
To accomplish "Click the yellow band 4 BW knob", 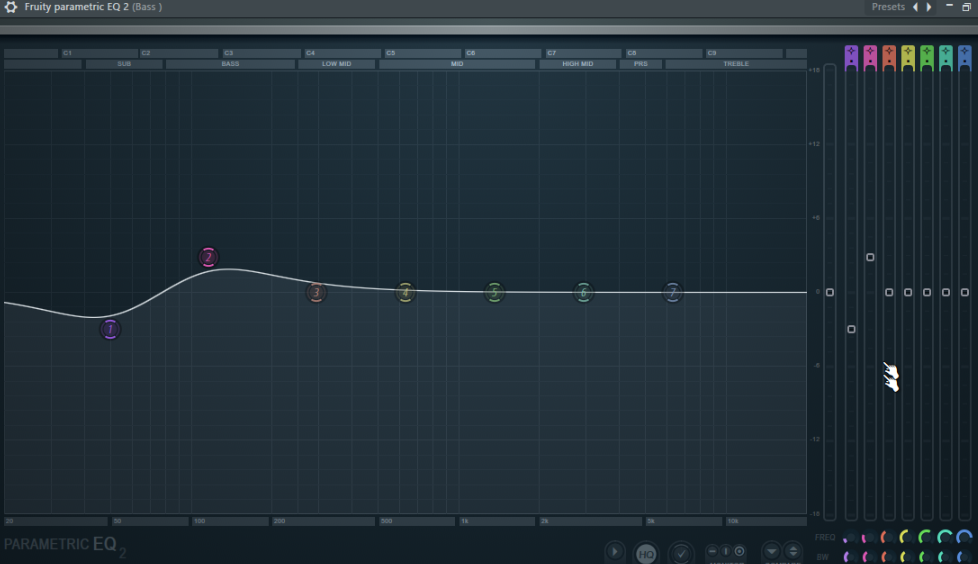I will coord(907,557).
